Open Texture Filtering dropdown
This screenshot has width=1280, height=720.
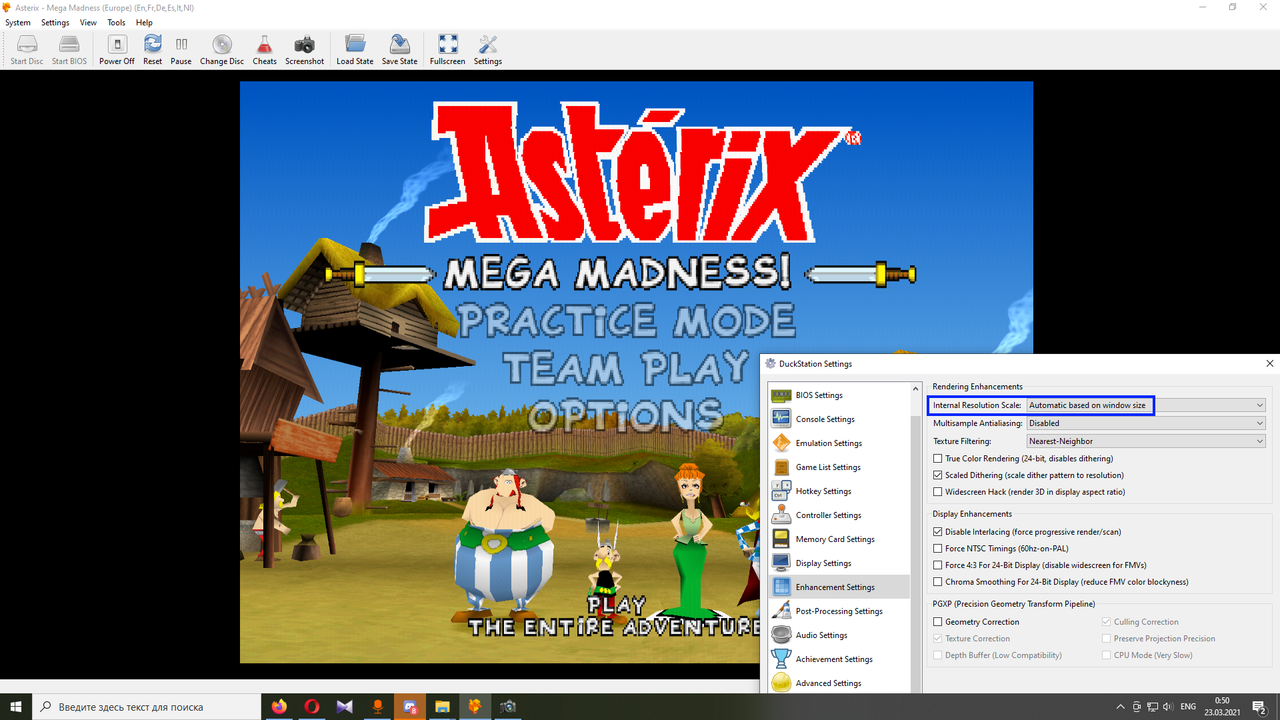1146,441
